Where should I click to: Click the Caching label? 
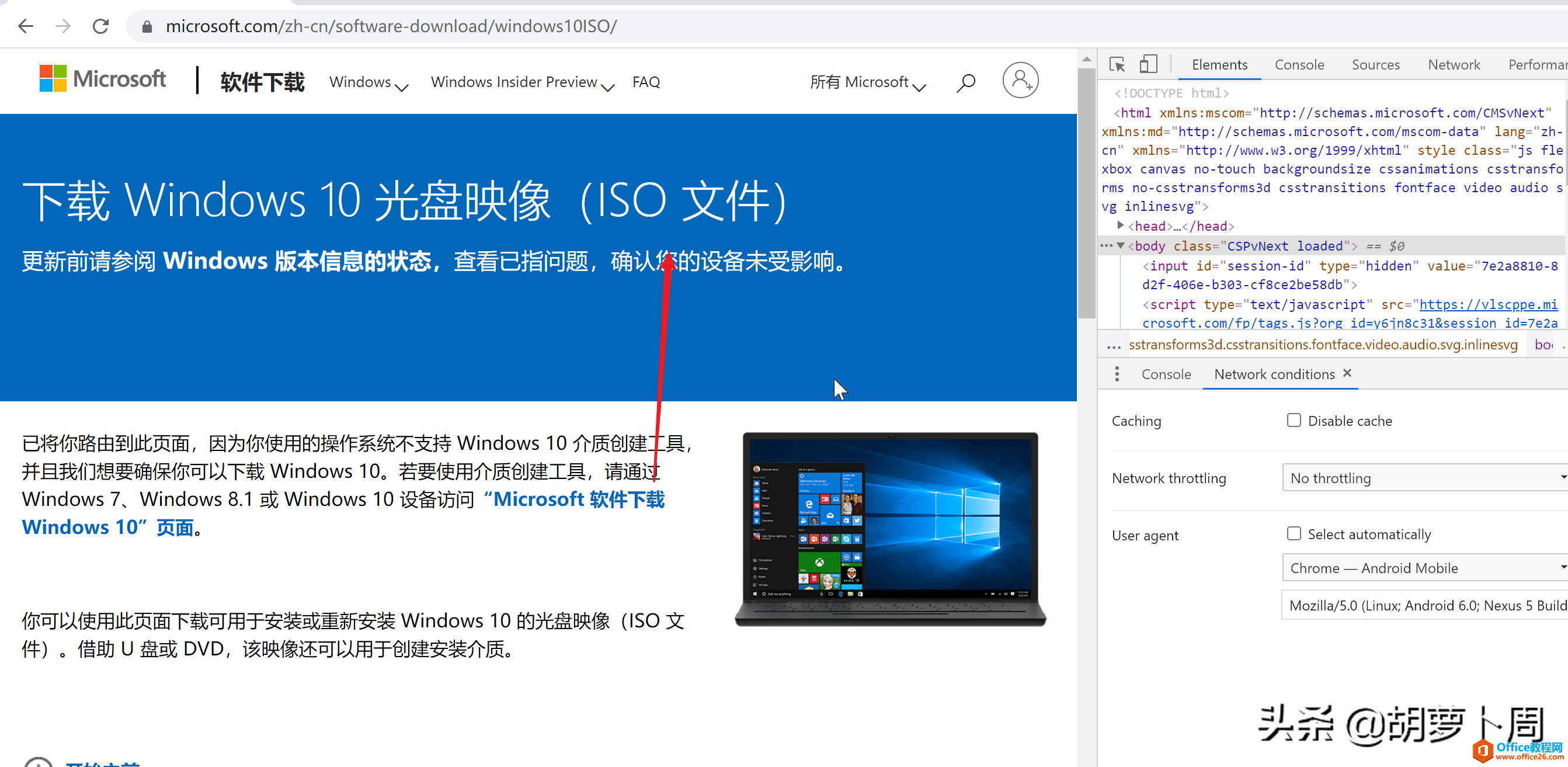(x=1136, y=421)
